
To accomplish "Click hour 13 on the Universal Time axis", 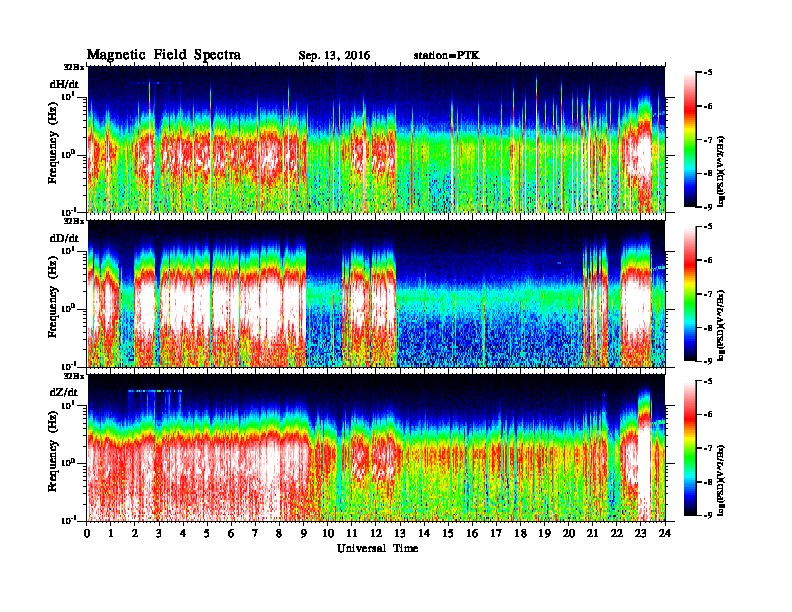I will (x=400, y=534).
